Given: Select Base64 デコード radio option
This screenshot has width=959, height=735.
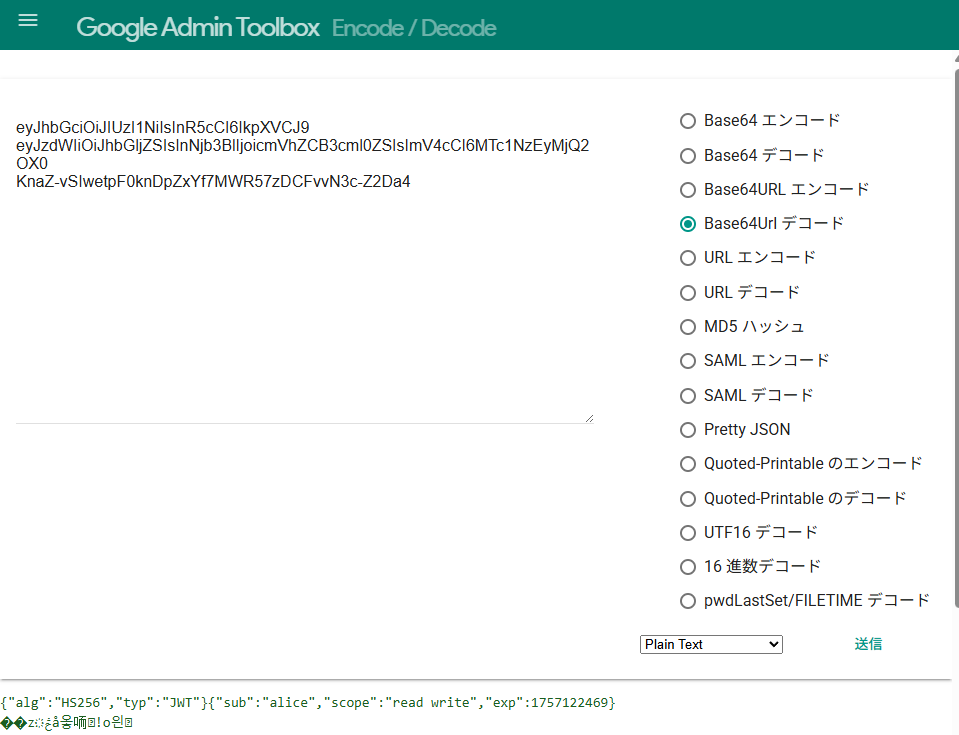Looking at the screenshot, I should click(x=688, y=156).
